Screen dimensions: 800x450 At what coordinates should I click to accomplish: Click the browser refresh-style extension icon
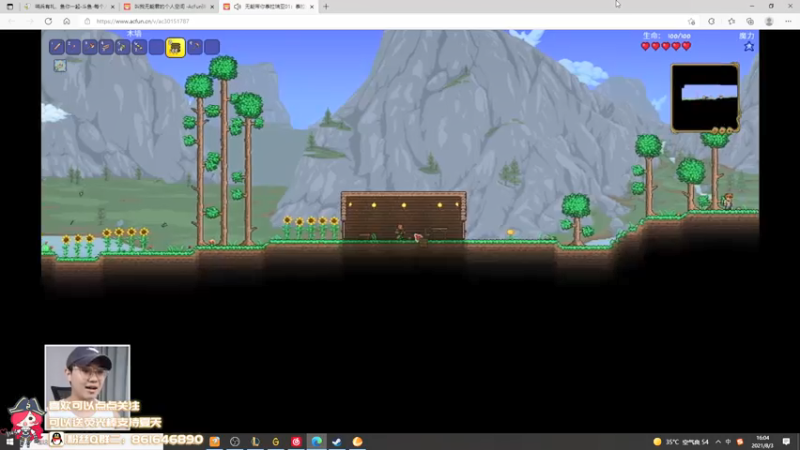tap(711, 21)
